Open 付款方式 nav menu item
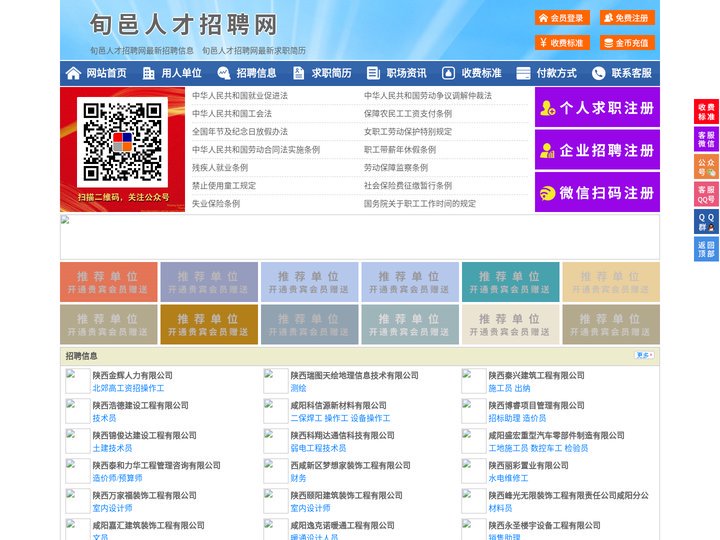The width and height of the screenshot is (720, 540). click(557, 73)
